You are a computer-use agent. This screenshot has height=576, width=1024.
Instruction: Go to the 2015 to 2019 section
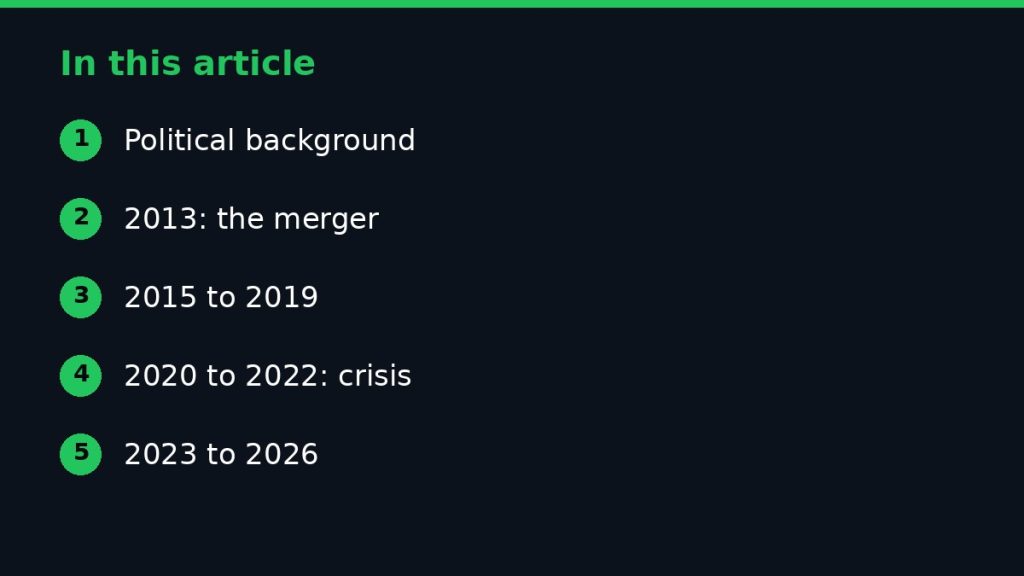(221, 298)
